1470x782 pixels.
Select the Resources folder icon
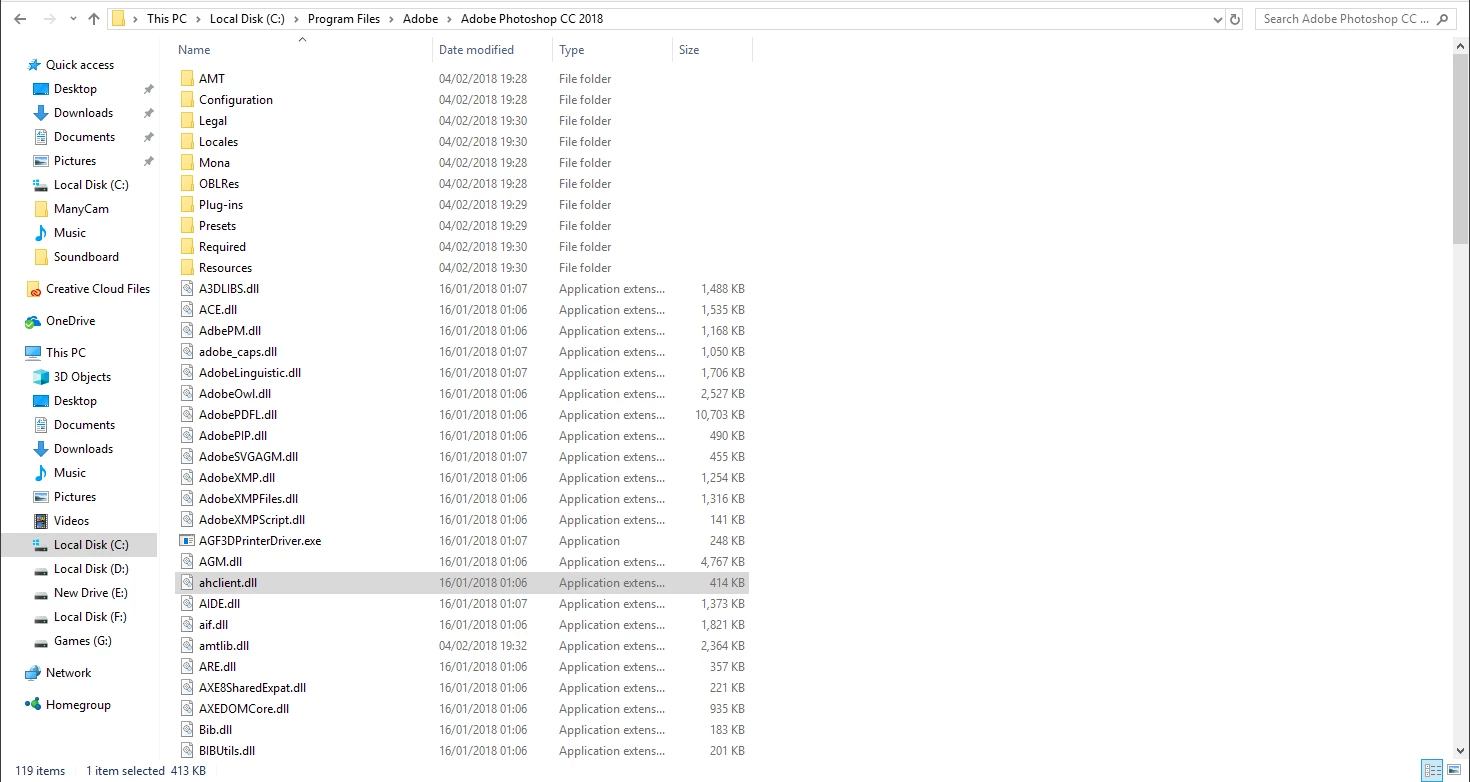[187, 268]
